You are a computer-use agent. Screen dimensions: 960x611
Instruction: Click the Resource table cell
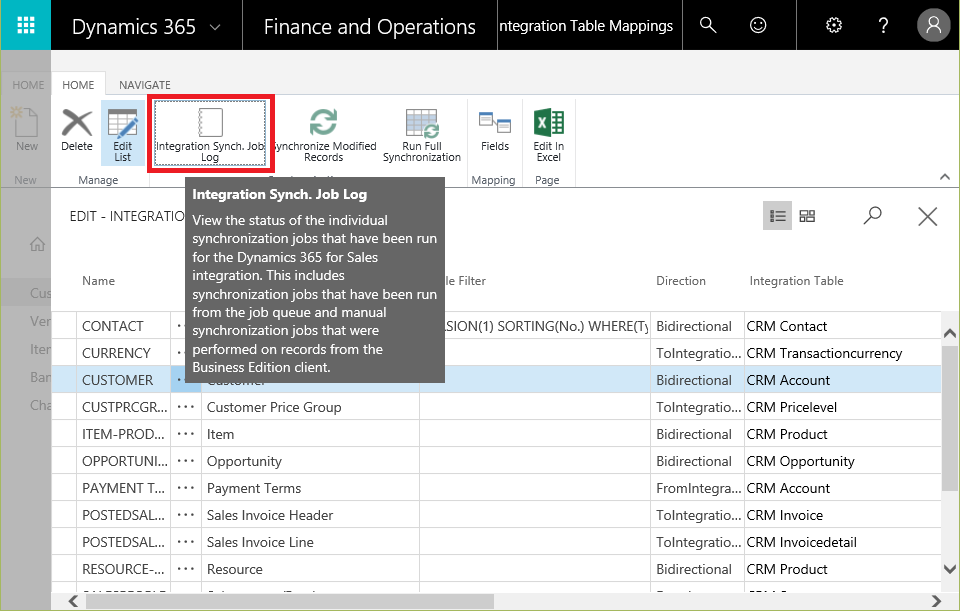click(x=310, y=569)
